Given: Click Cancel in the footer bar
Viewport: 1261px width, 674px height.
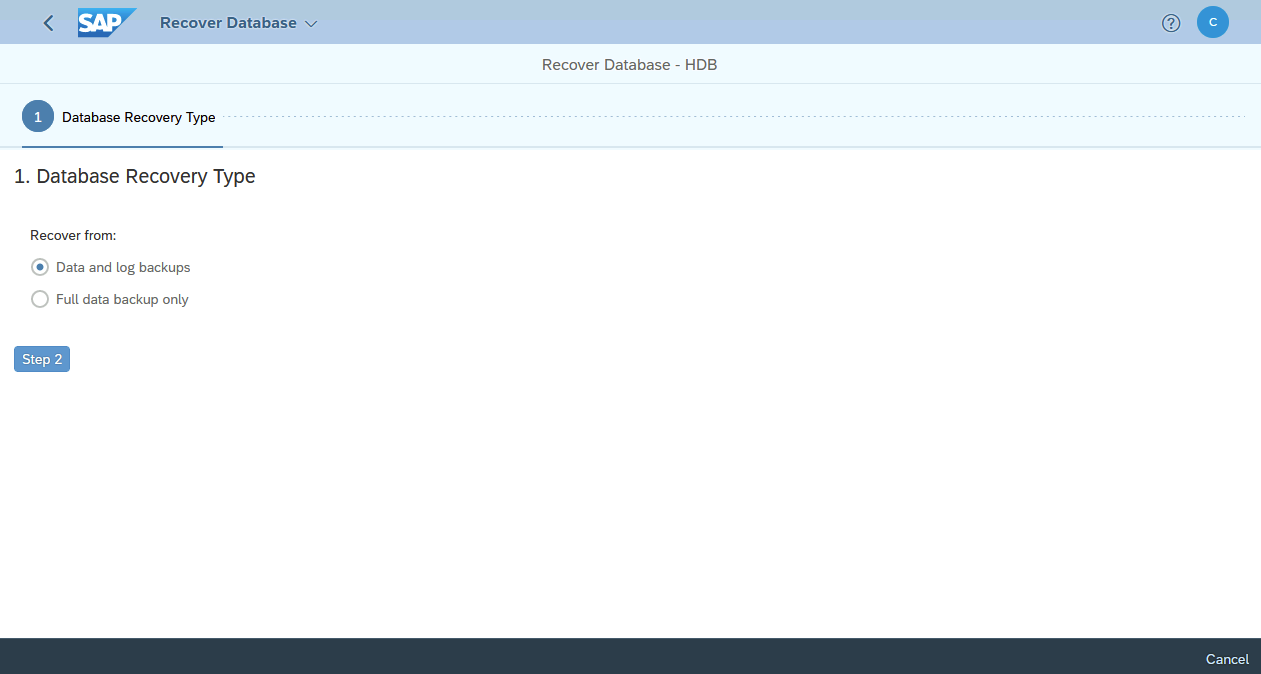Looking at the screenshot, I should (x=1226, y=659).
